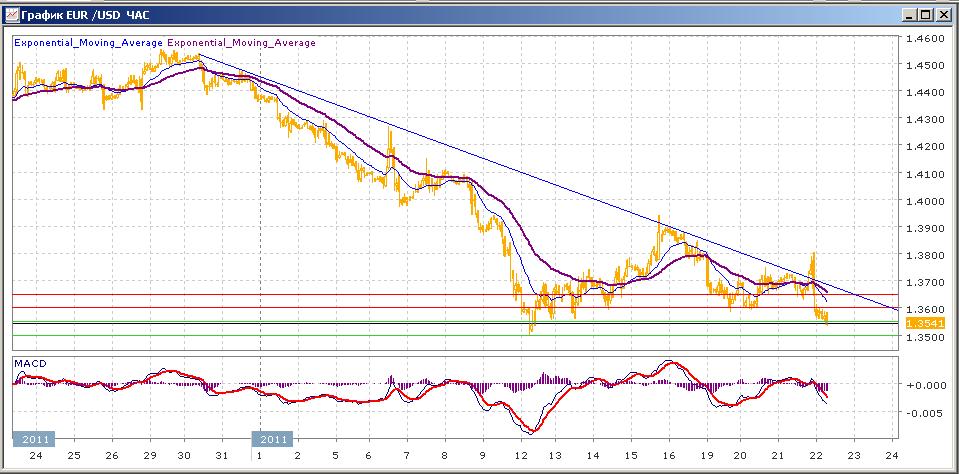Click the 1.3700 price axis label
The image size is (959, 474).
pos(925,283)
